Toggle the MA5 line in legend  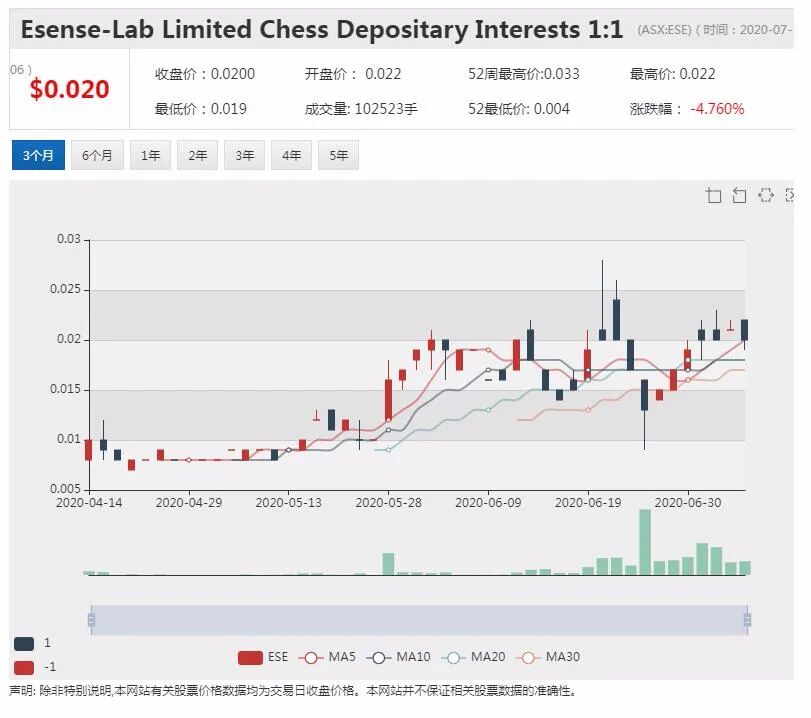click(327, 657)
